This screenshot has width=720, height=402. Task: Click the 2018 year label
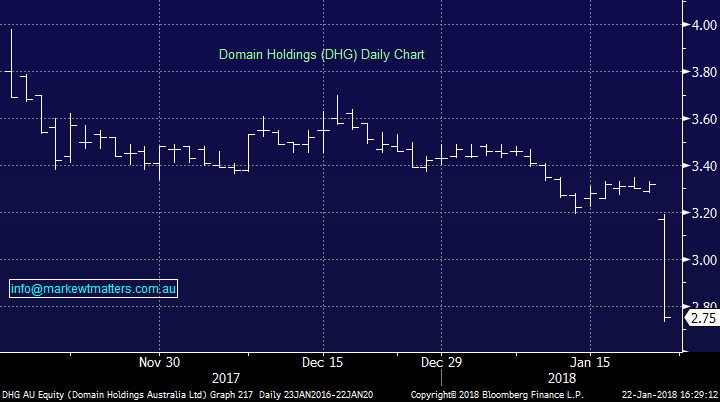point(562,378)
